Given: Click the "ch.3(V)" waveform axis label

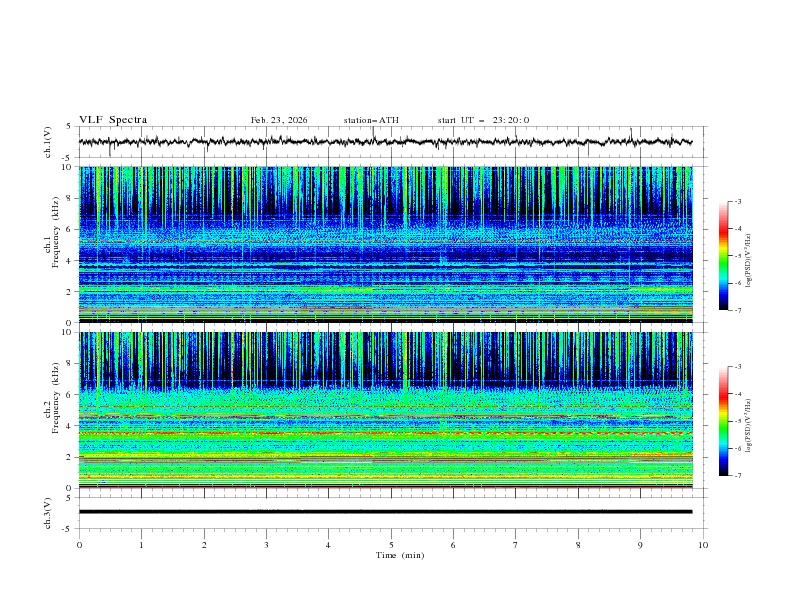Looking at the screenshot, I should pyautogui.click(x=48, y=513).
